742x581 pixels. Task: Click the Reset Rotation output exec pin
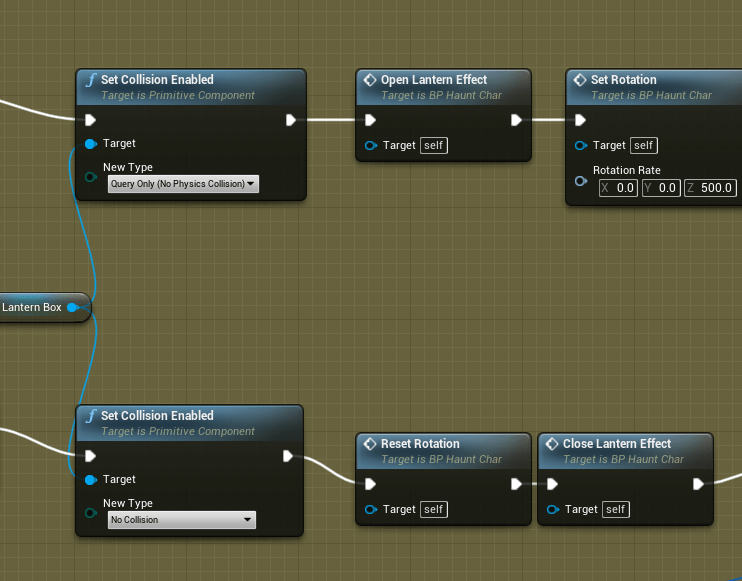coord(516,484)
